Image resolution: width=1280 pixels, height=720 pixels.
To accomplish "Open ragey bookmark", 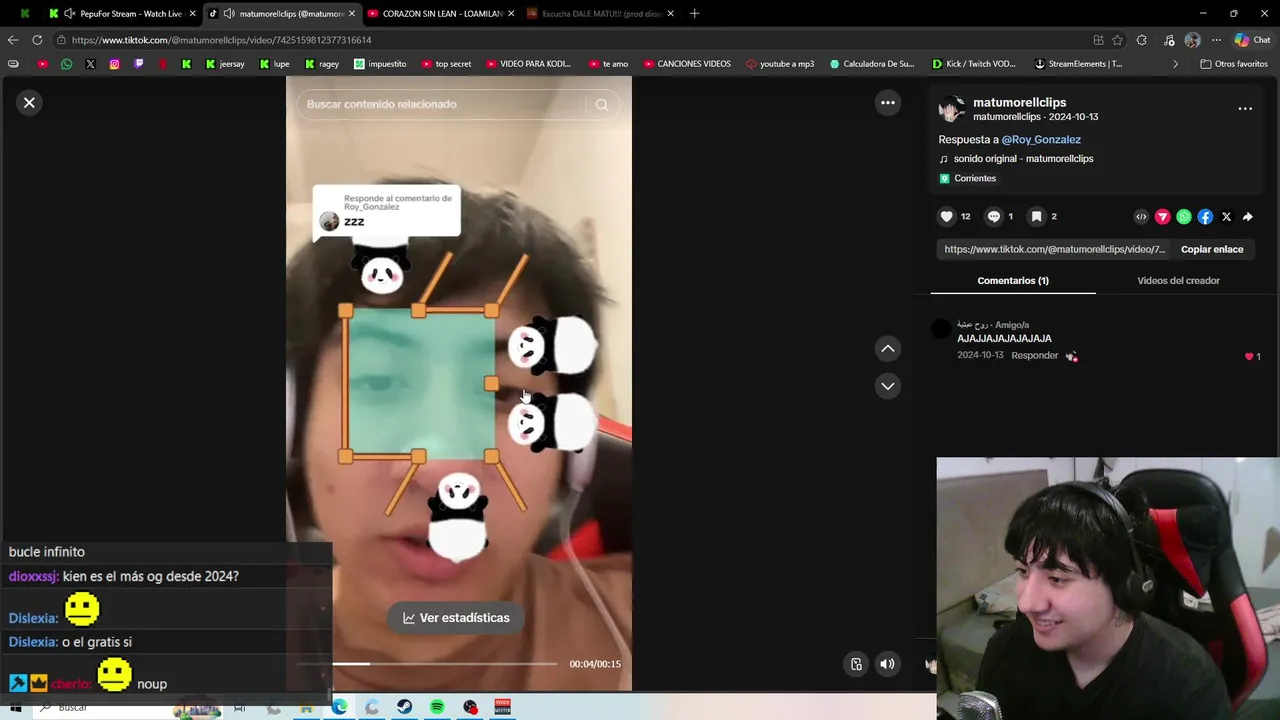I will pos(321,64).
